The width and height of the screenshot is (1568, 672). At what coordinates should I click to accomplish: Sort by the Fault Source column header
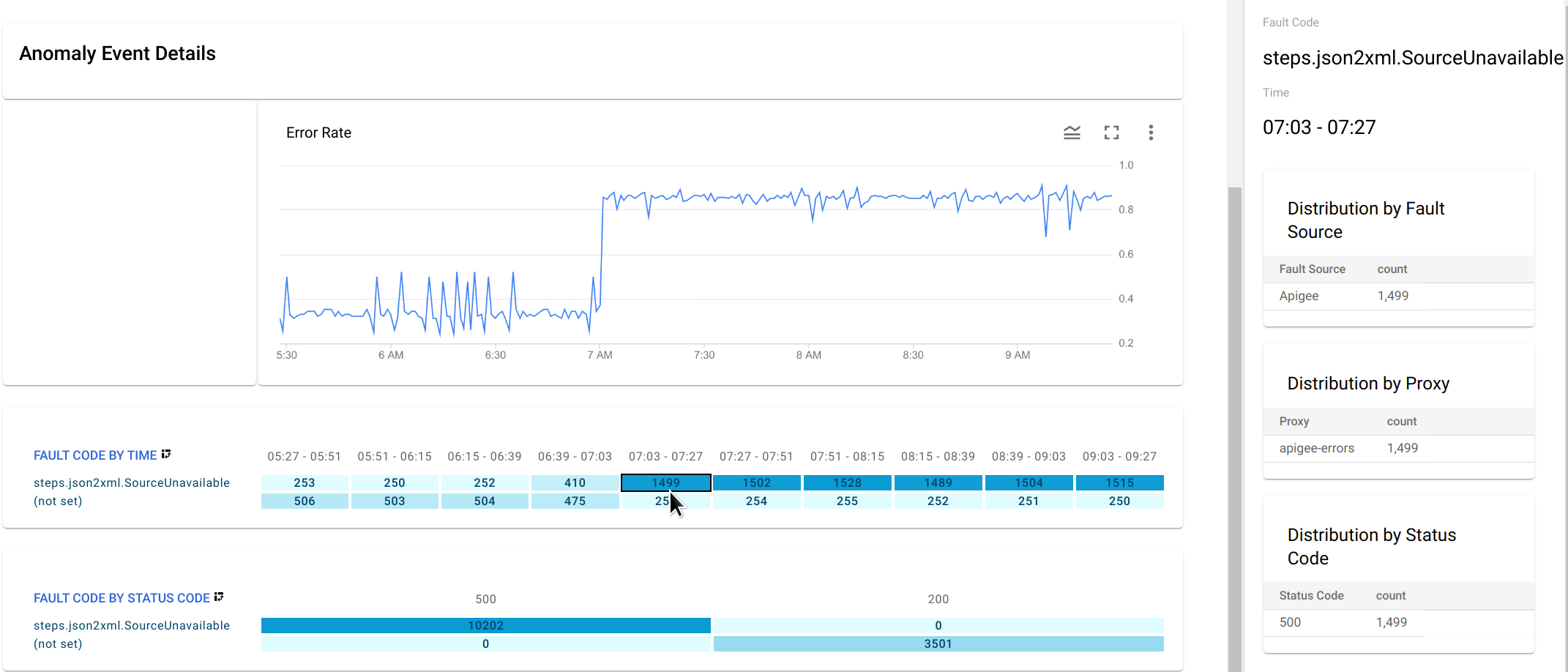coord(1312,269)
